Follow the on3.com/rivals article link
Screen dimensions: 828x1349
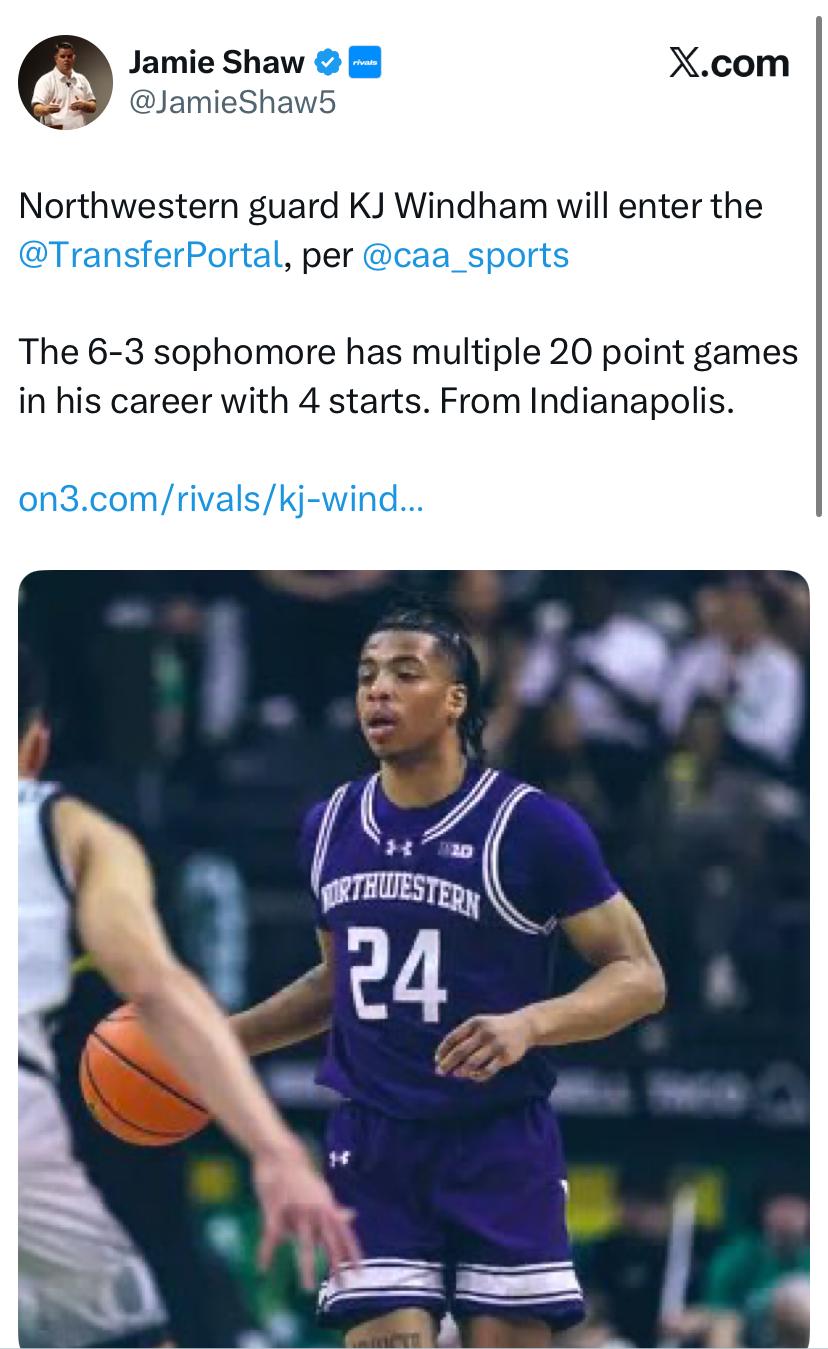[221, 498]
